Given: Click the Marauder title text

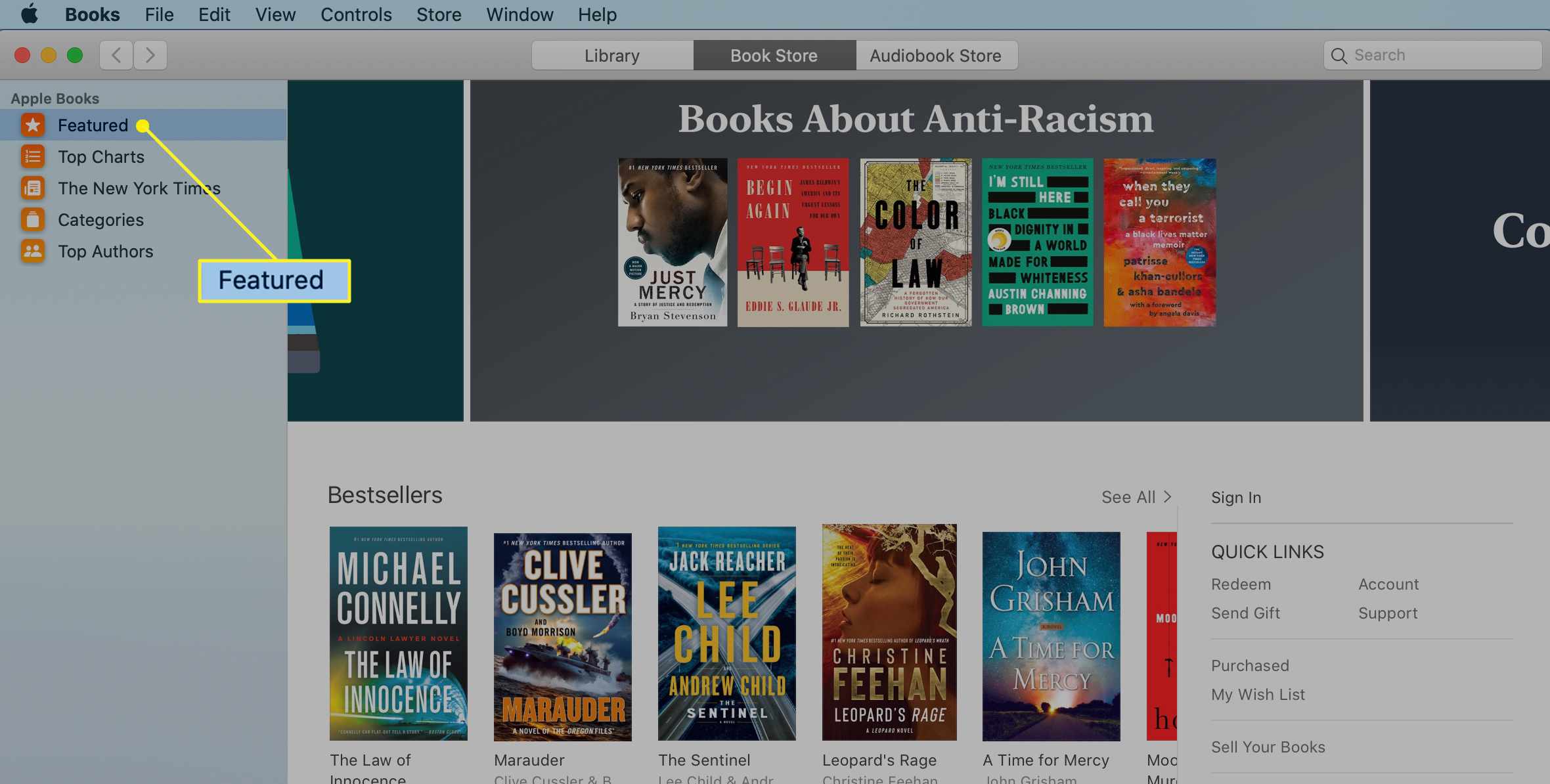Looking at the screenshot, I should 529,760.
